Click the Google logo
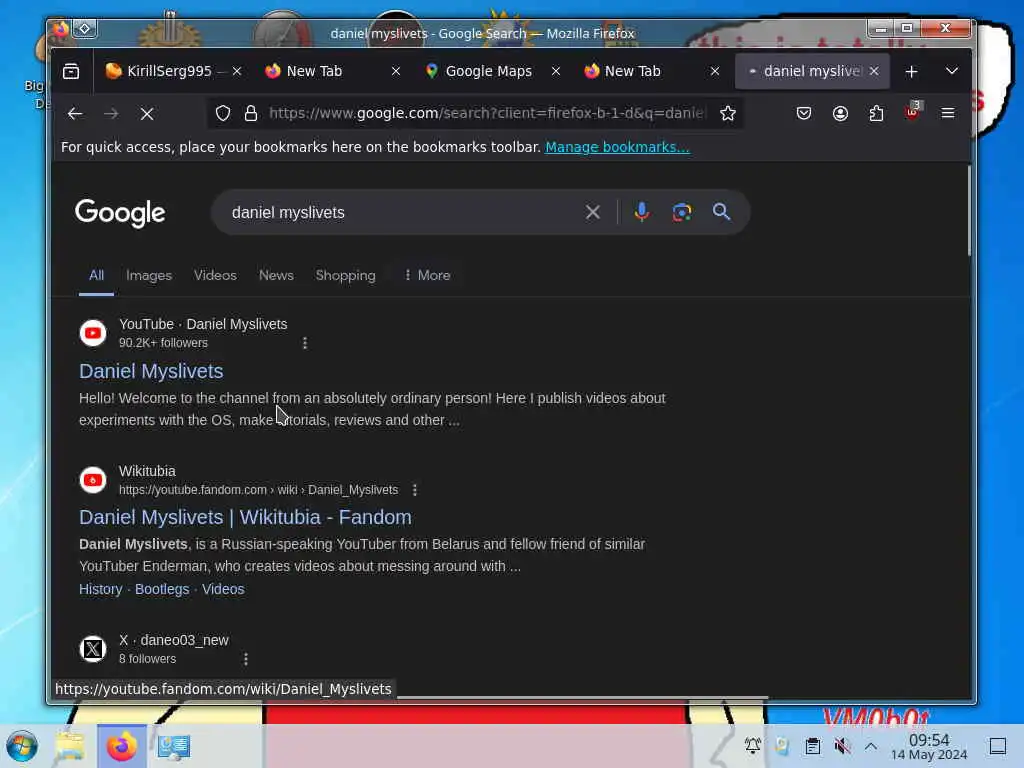1024x768 pixels. tap(120, 213)
